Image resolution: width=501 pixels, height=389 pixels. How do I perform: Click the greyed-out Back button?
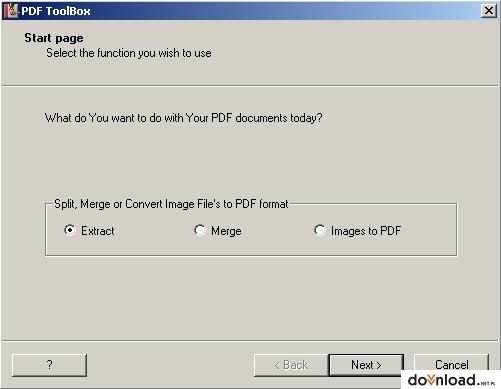click(291, 365)
